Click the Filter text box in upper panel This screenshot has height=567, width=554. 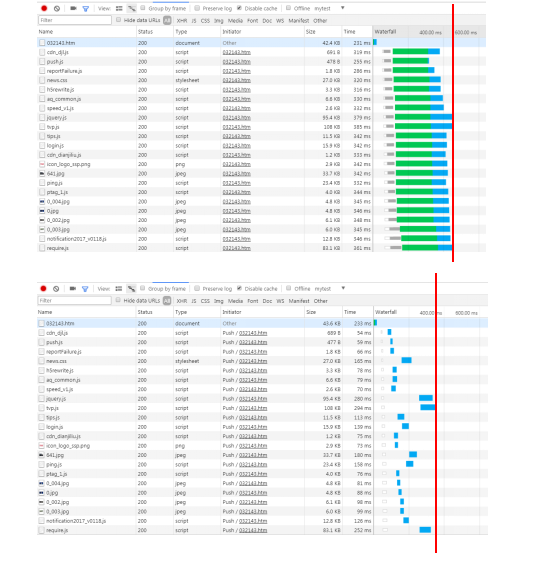coord(75,20)
